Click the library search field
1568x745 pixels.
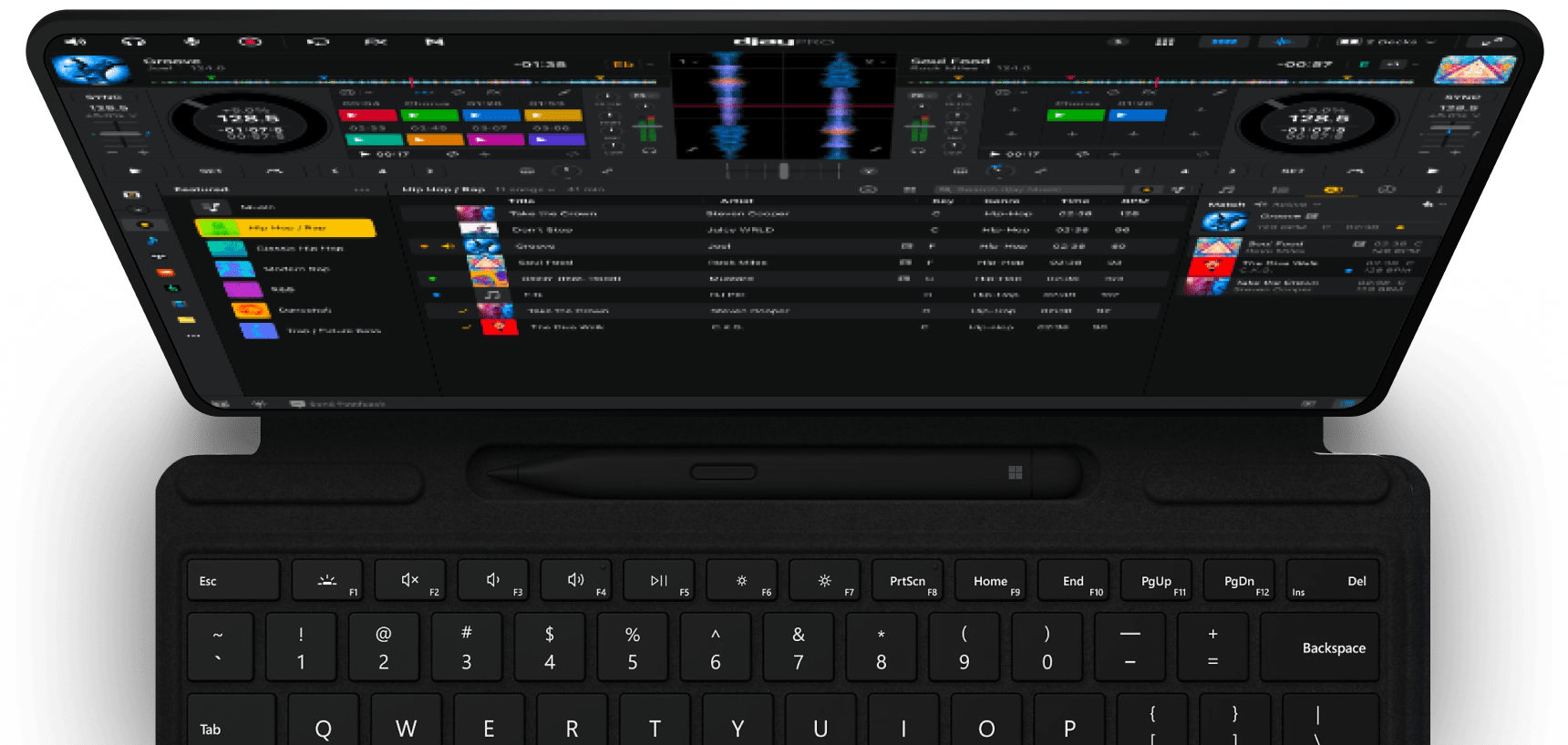point(1026,190)
